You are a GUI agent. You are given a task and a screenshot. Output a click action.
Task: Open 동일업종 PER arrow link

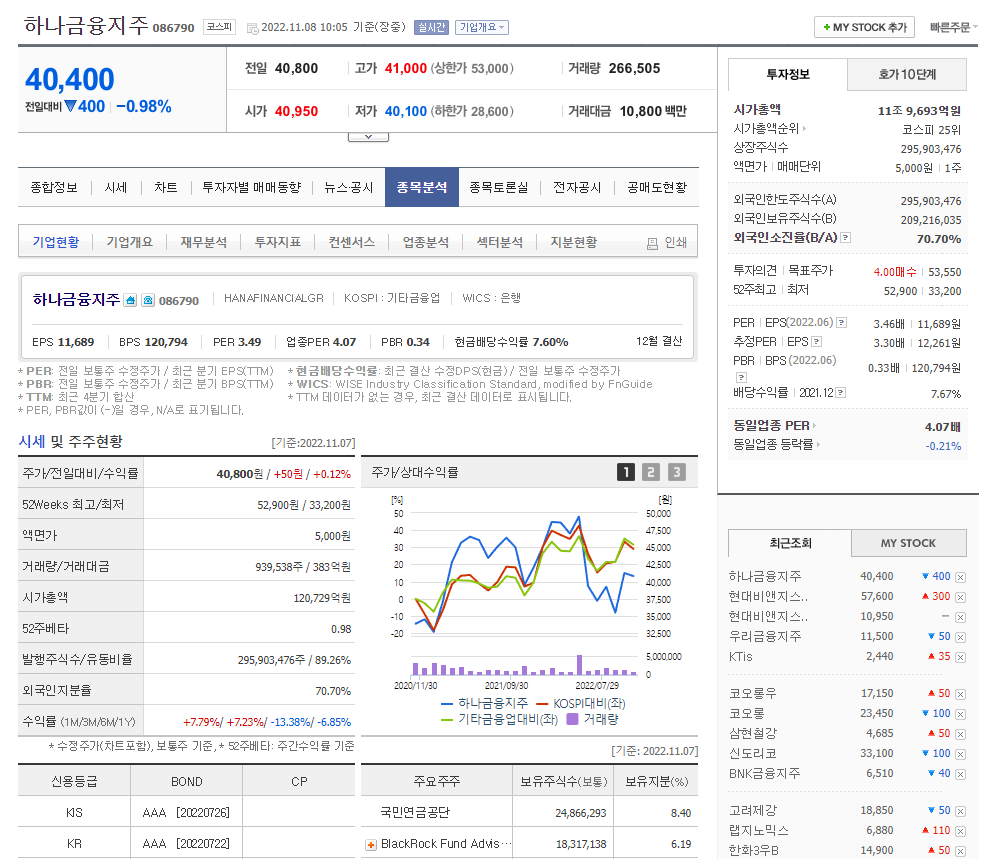(x=775, y=425)
